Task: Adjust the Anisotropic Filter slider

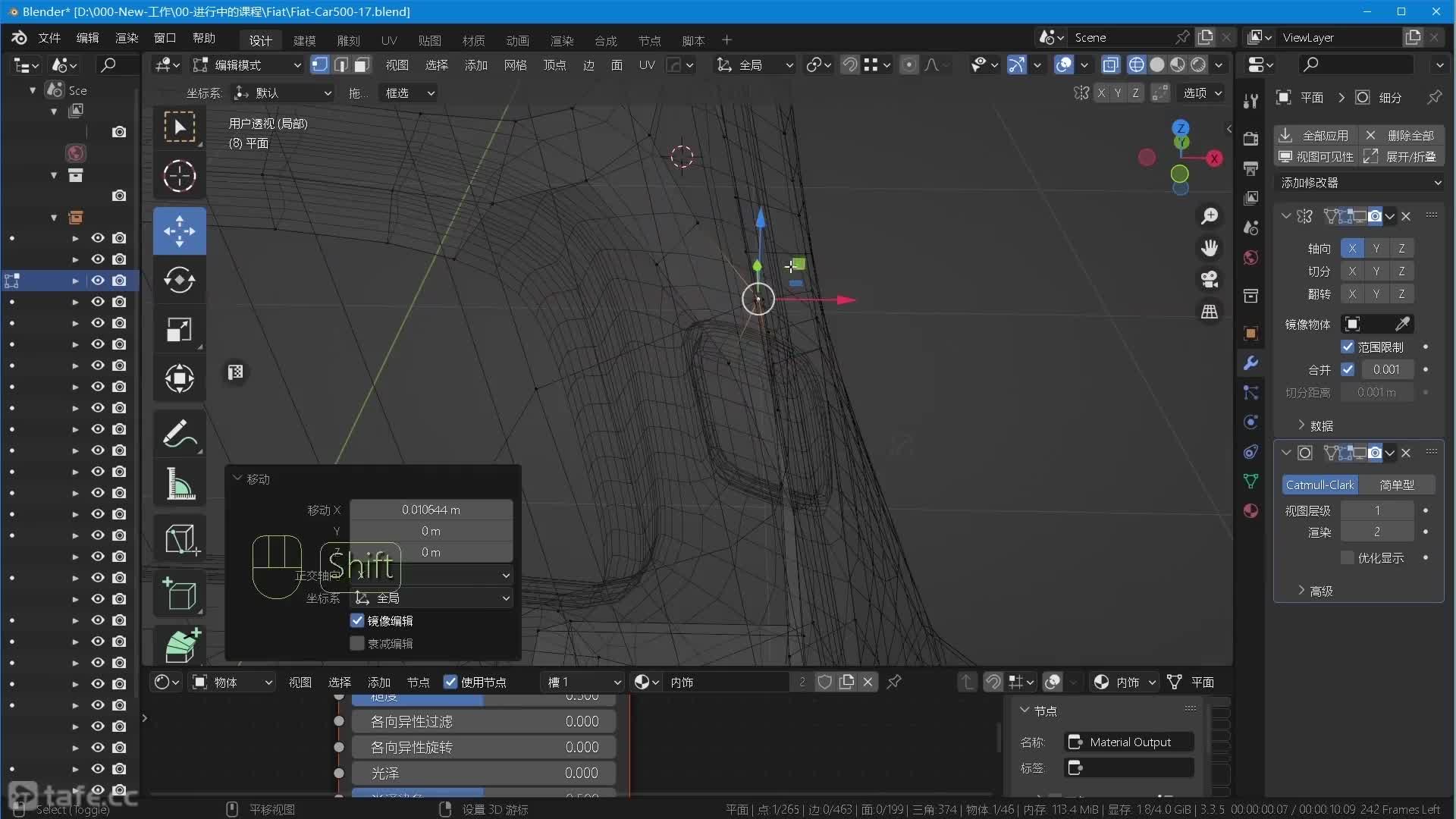Action: [484, 722]
